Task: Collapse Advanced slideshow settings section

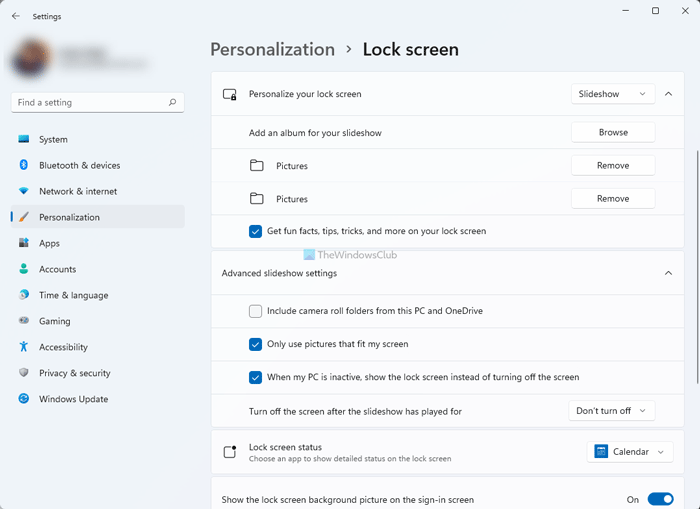Action: coord(668,273)
